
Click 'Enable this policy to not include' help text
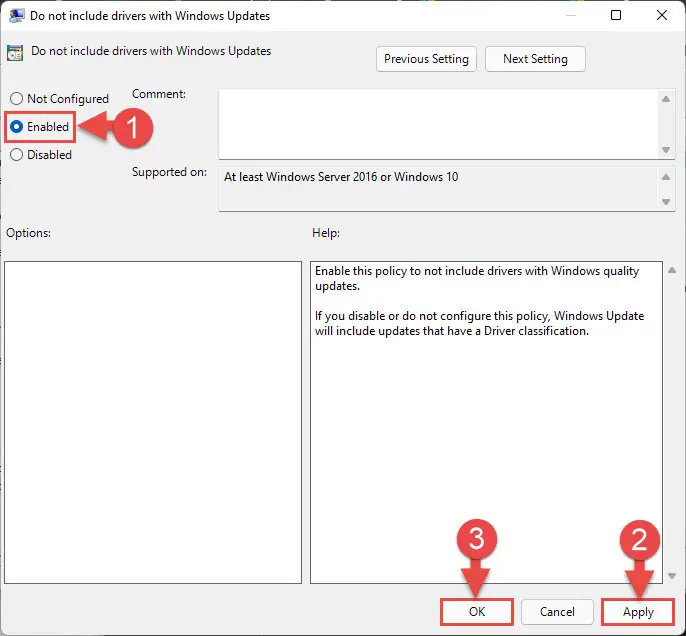pos(477,278)
